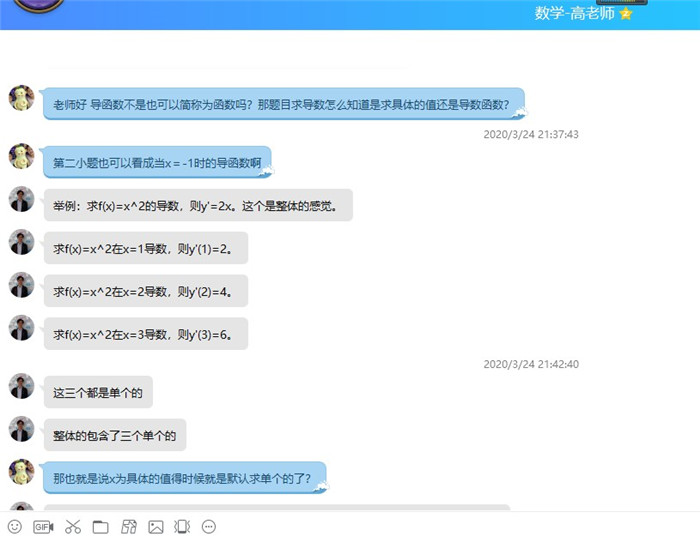
Task: Select the message starting with 老师好 导函数
Action: pyautogui.click(x=283, y=104)
